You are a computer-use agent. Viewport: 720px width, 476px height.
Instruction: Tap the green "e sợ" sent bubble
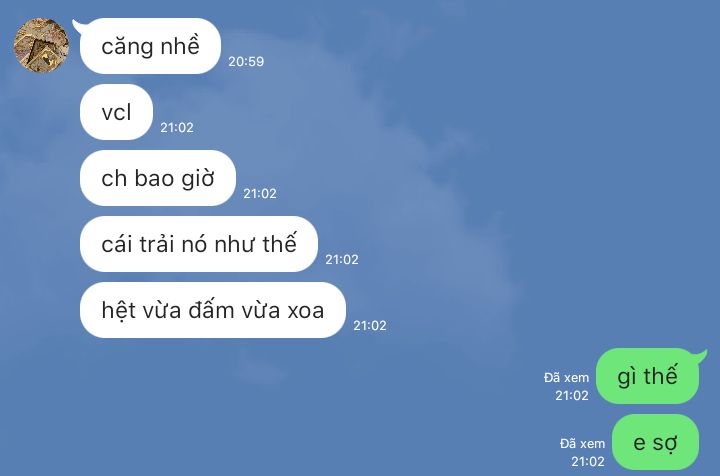[x=655, y=442]
